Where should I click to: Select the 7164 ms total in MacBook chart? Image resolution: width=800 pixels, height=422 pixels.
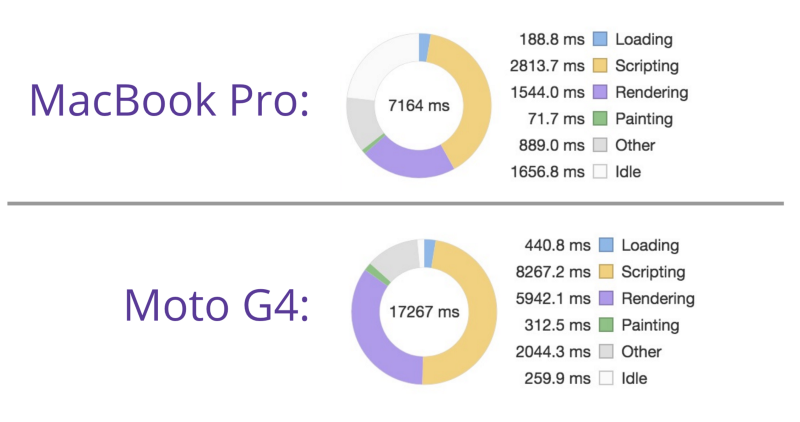(x=419, y=106)
